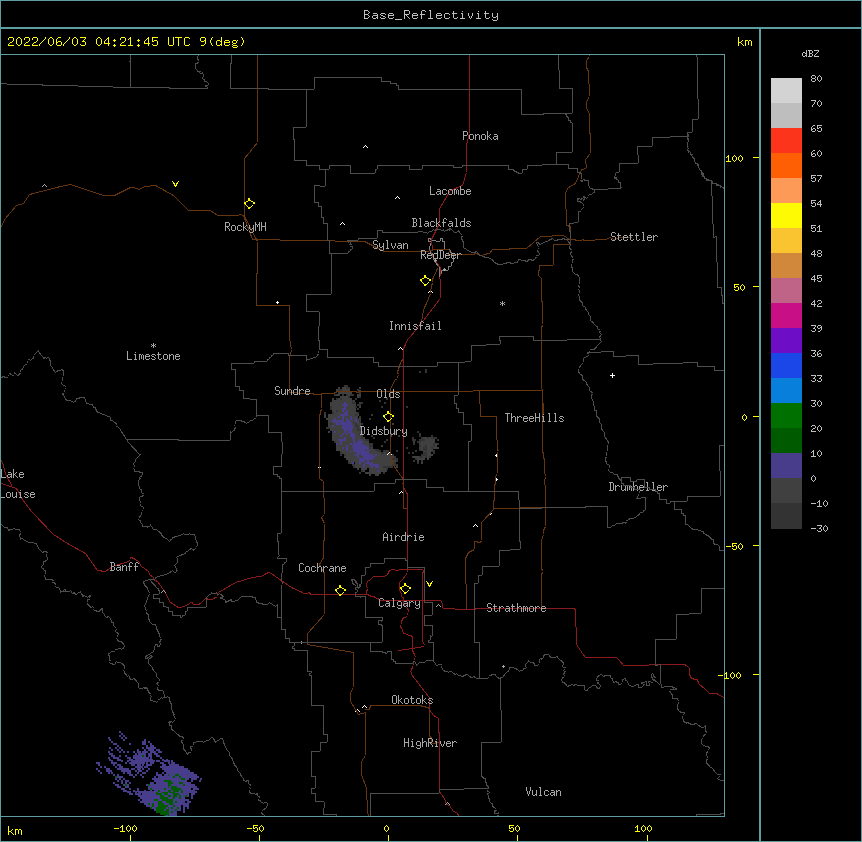This screenshot has width=862, height=842.
Task: Click the small gray echo east of Didsbury
Action: click(x=426, y=447)
